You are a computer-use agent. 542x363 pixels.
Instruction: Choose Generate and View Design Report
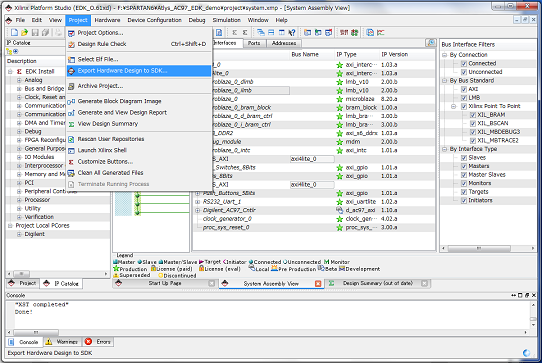tap(139, 113)
